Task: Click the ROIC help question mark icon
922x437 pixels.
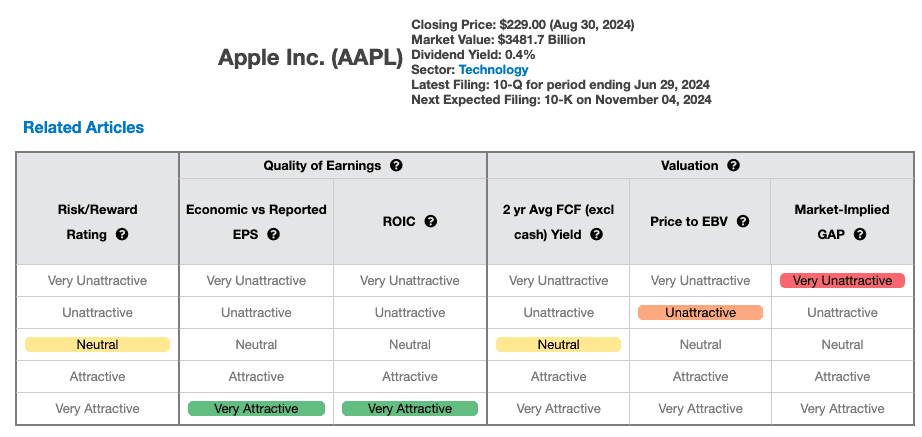Action: [x=431, y=222]
